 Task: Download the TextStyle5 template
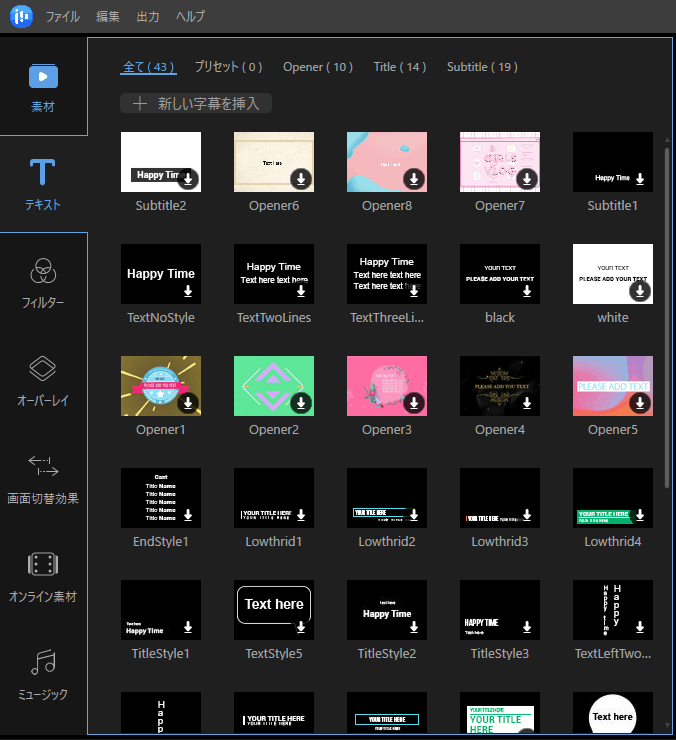click(x=301, y=627)
